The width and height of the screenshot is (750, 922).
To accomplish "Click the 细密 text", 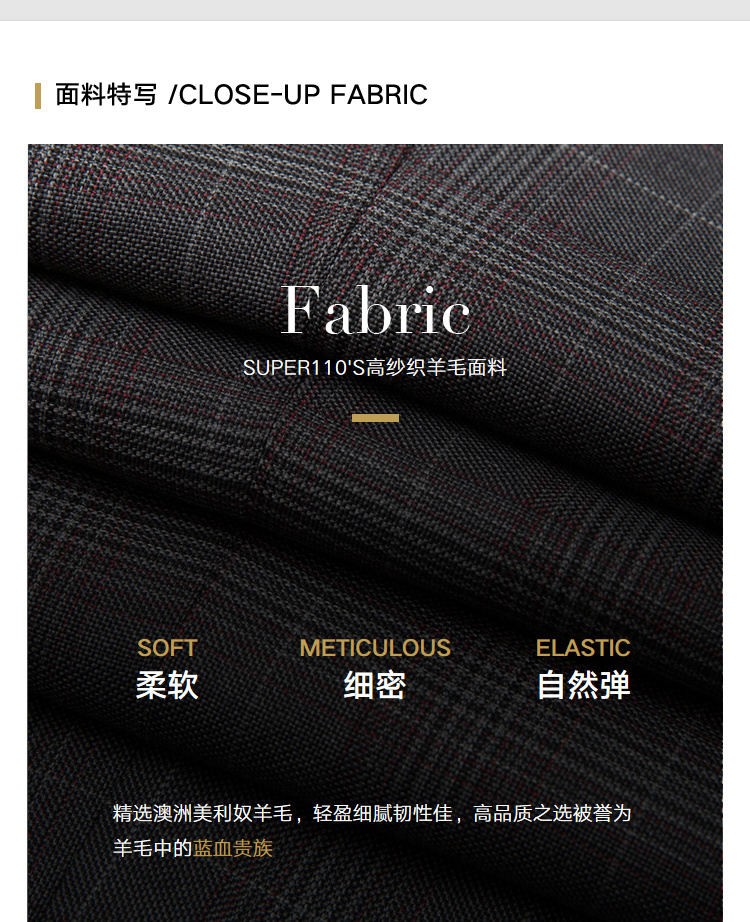I will point(375,685).
